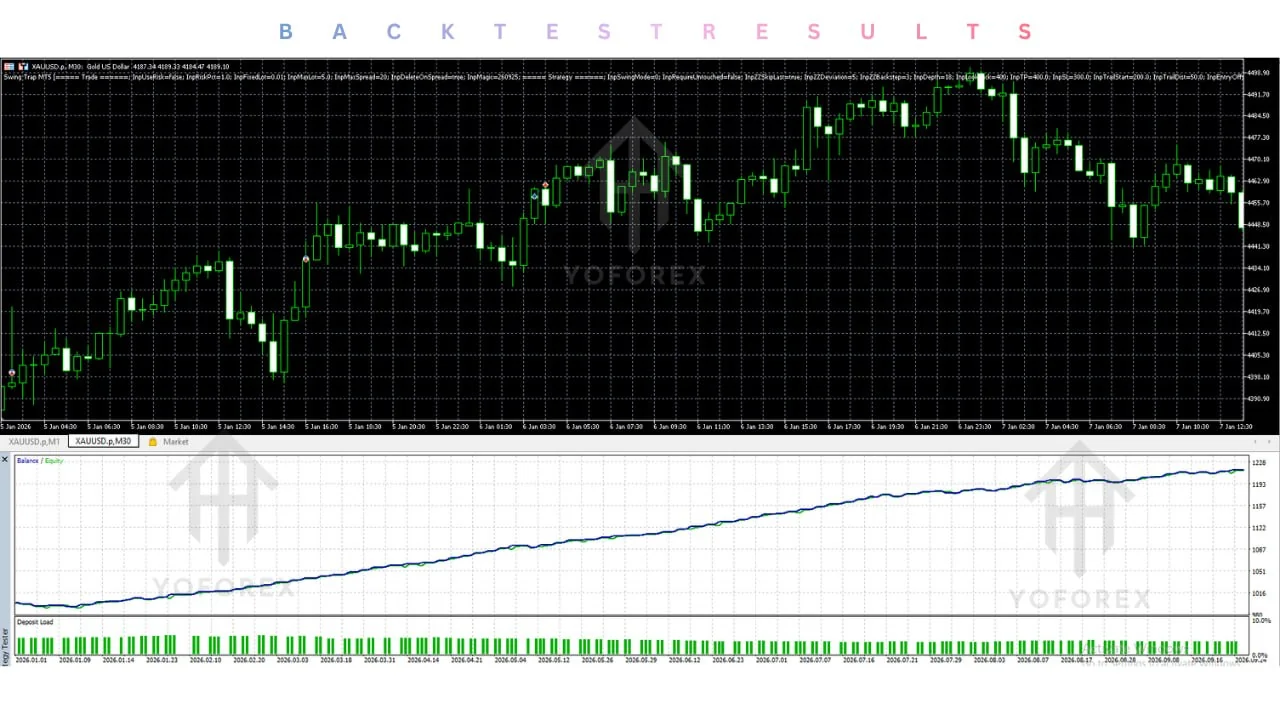Click the blue Balance legend label

(x=28, y=461)
